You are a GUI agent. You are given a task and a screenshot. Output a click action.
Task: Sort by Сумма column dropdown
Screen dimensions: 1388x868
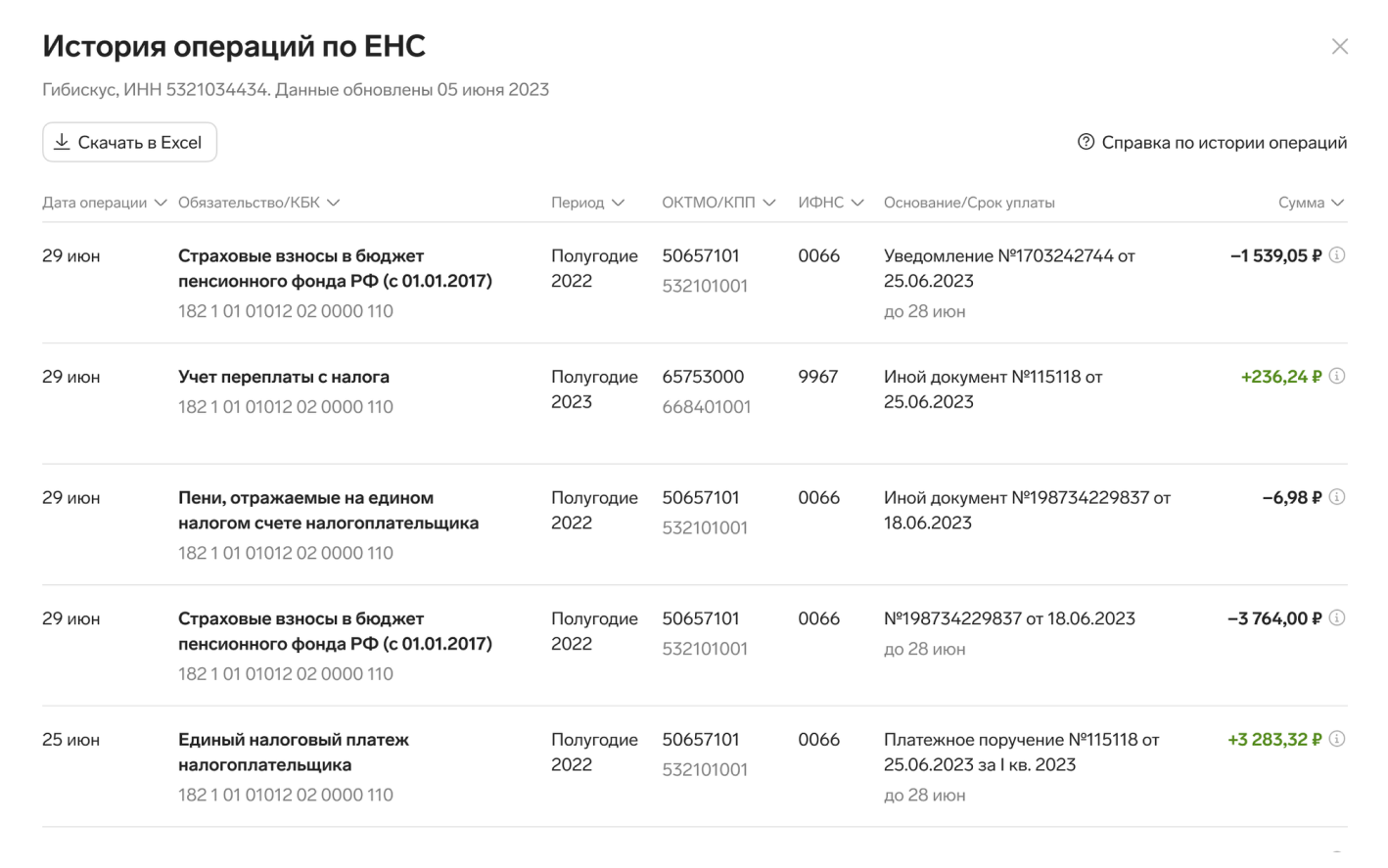pos(1312,203)
